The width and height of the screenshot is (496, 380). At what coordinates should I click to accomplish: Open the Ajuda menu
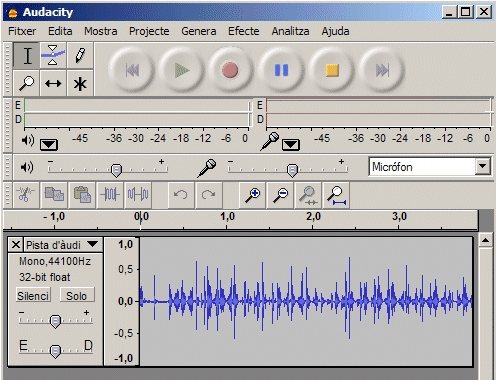tap(335, 31)
